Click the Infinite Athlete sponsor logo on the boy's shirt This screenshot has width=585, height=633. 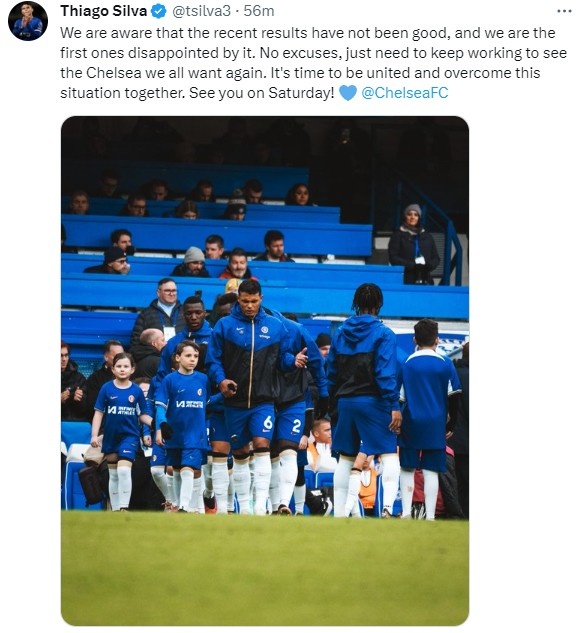[x=190, y=404]
